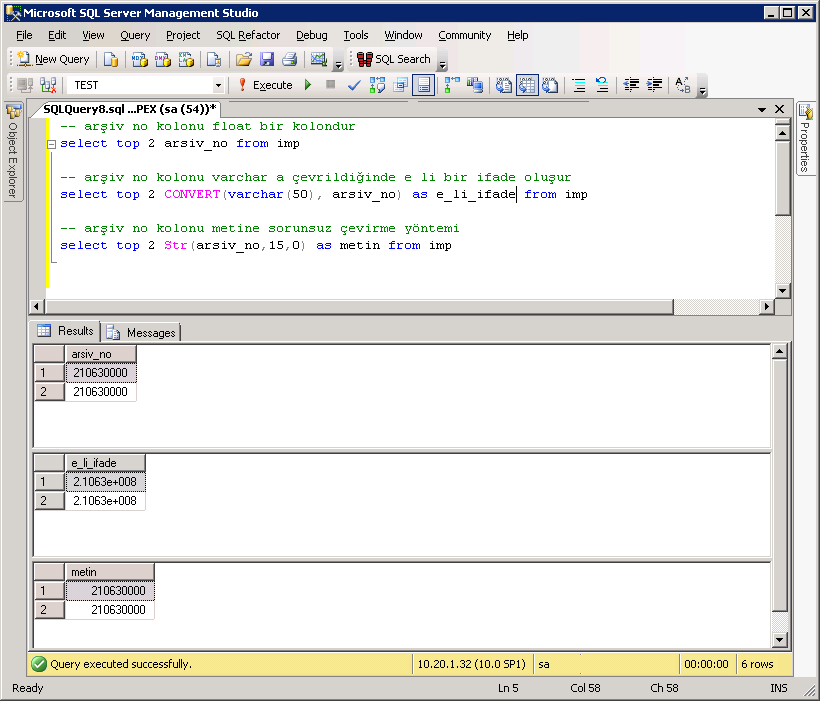Viewport: 820px width, 701px height.
Task: Open a new Database Engine Query
Action: [x=110, y=60]
